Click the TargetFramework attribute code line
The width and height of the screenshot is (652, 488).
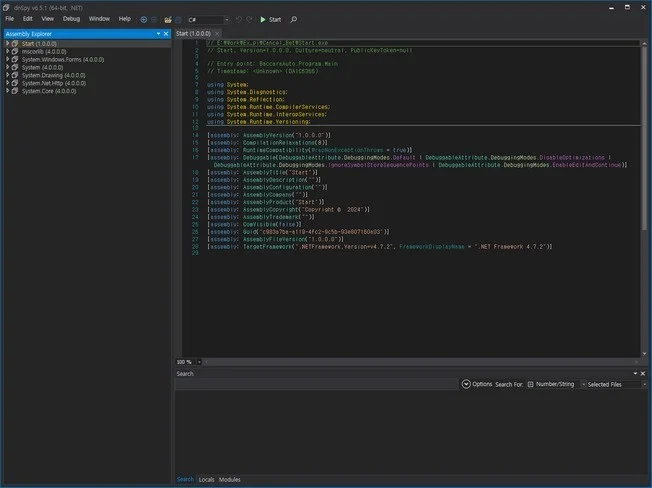(380, 247)
